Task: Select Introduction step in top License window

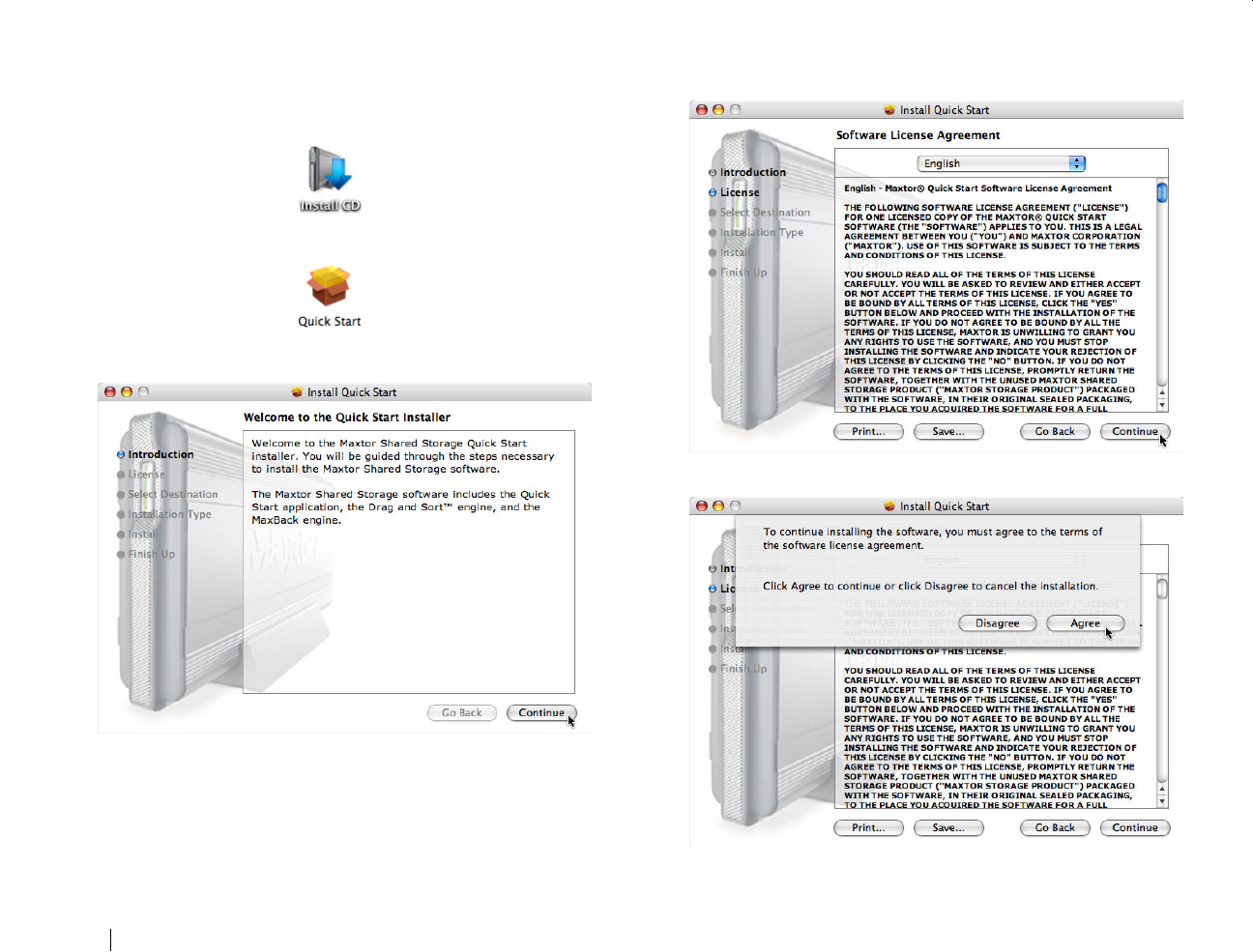Action: 747,172
